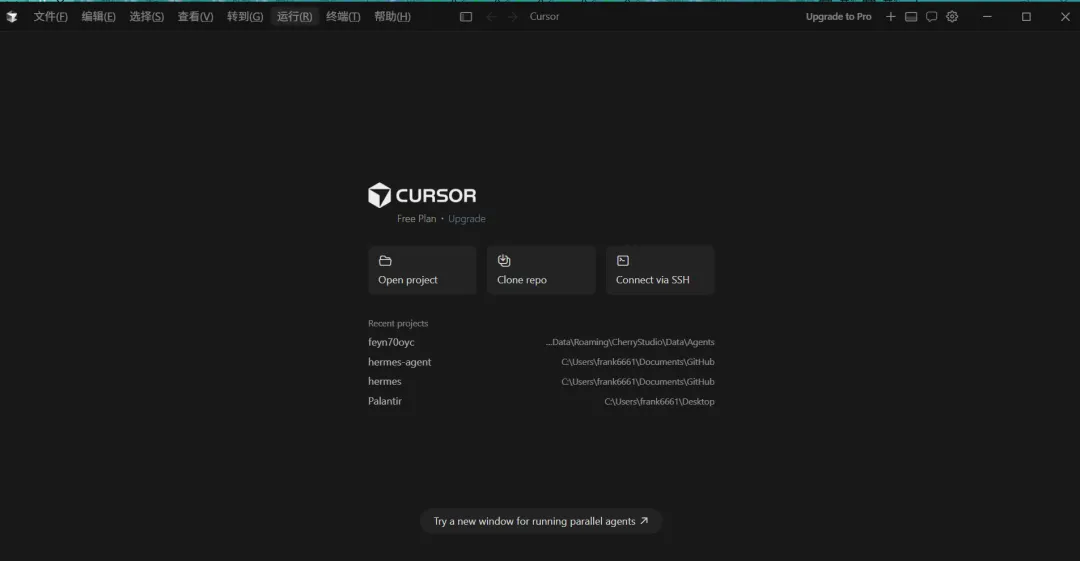Toggle the bottom panel layout icon
Image resolution: width=1080 pixels, height=561 pixels.
tap(911, 17)
